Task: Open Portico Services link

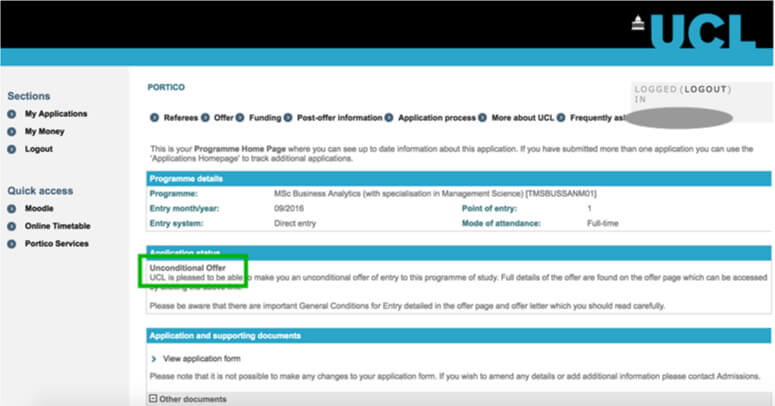Action: point(56,244)
